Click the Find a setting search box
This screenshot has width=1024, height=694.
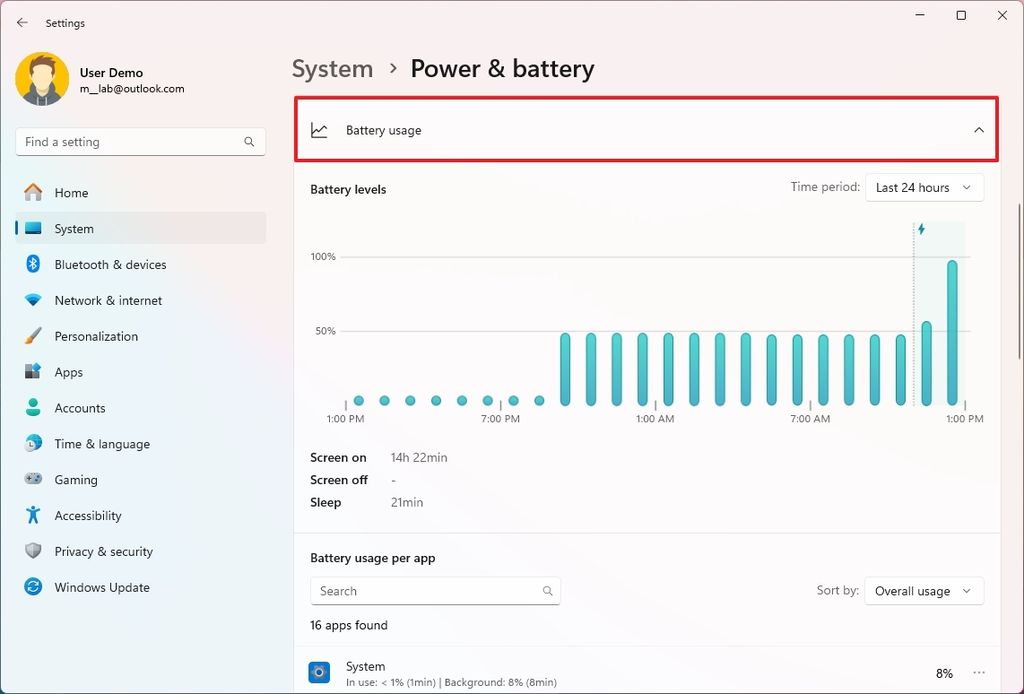pos(139,141)
